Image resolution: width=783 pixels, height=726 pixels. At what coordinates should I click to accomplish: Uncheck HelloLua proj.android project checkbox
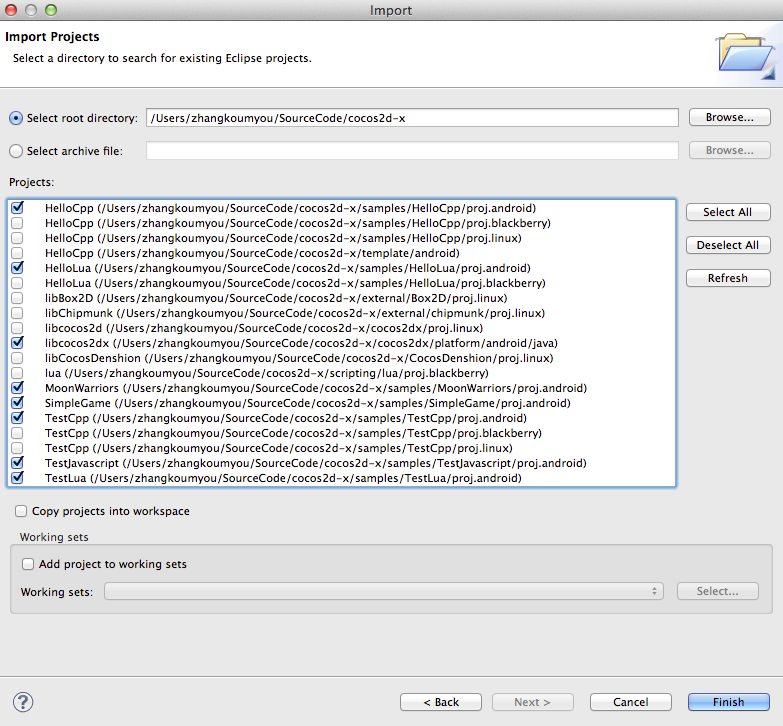point(17,268)
